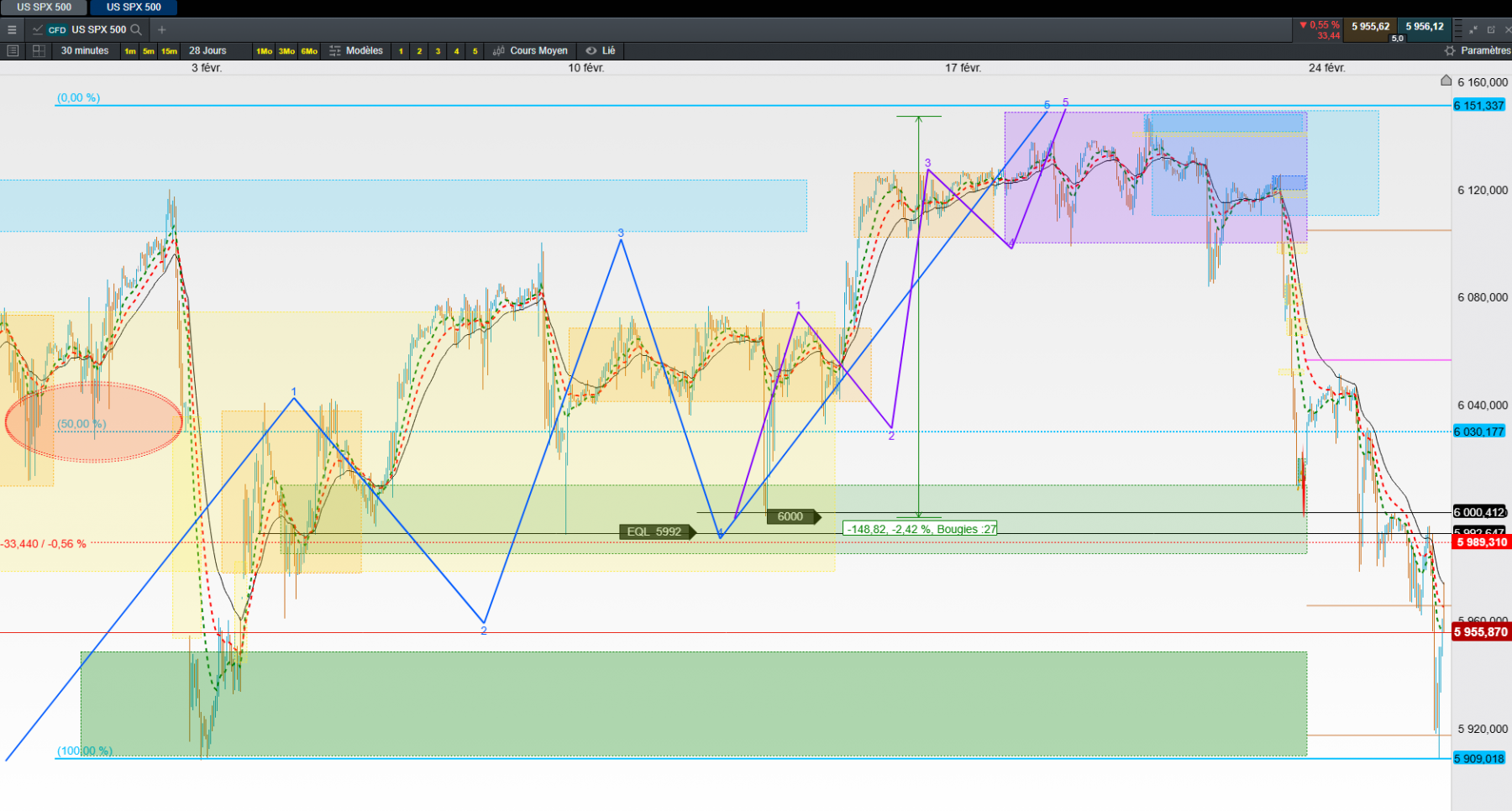Select the 1m timeframe shortcut

130,51
